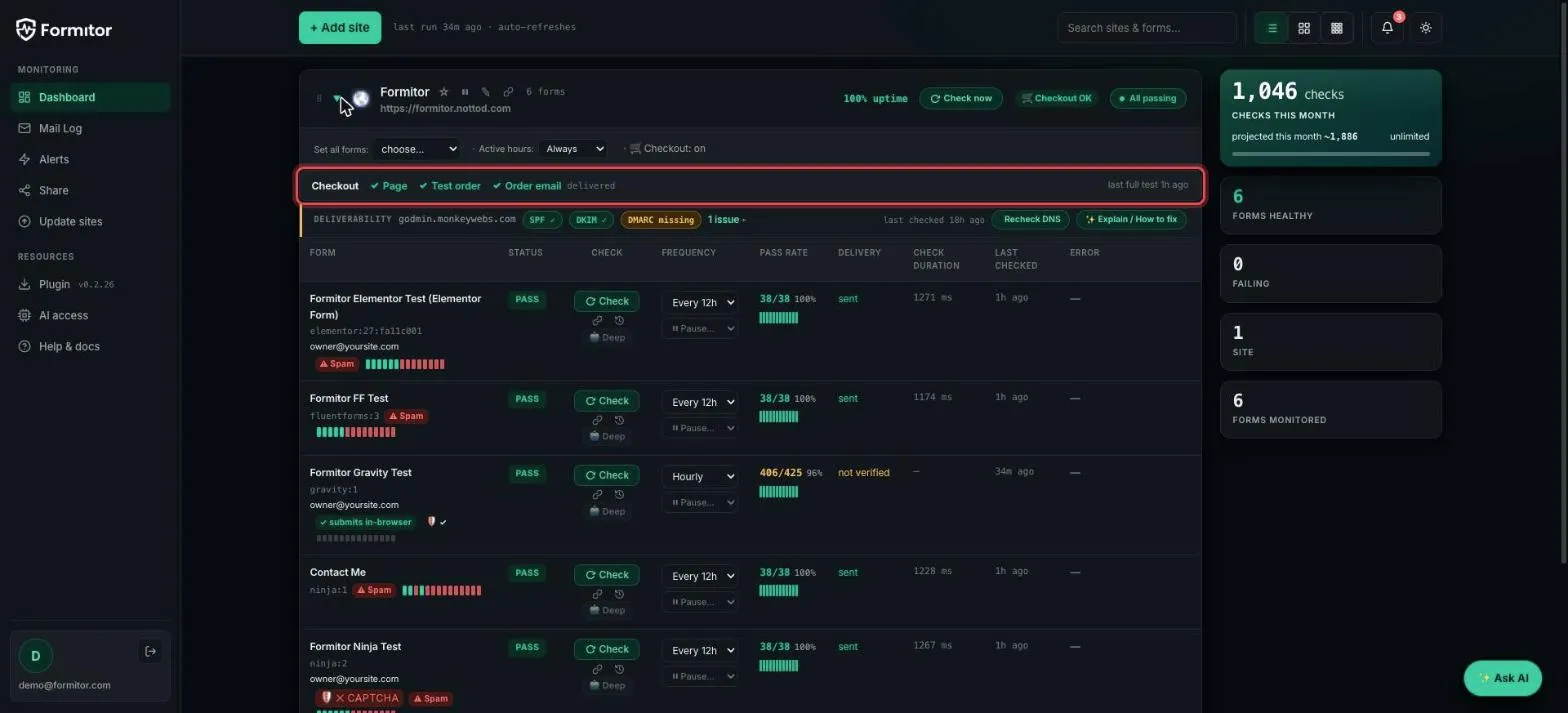Screen dimensions: 1568x713
Task: Open Plugin download in Resources
Action: coord(90,285)
